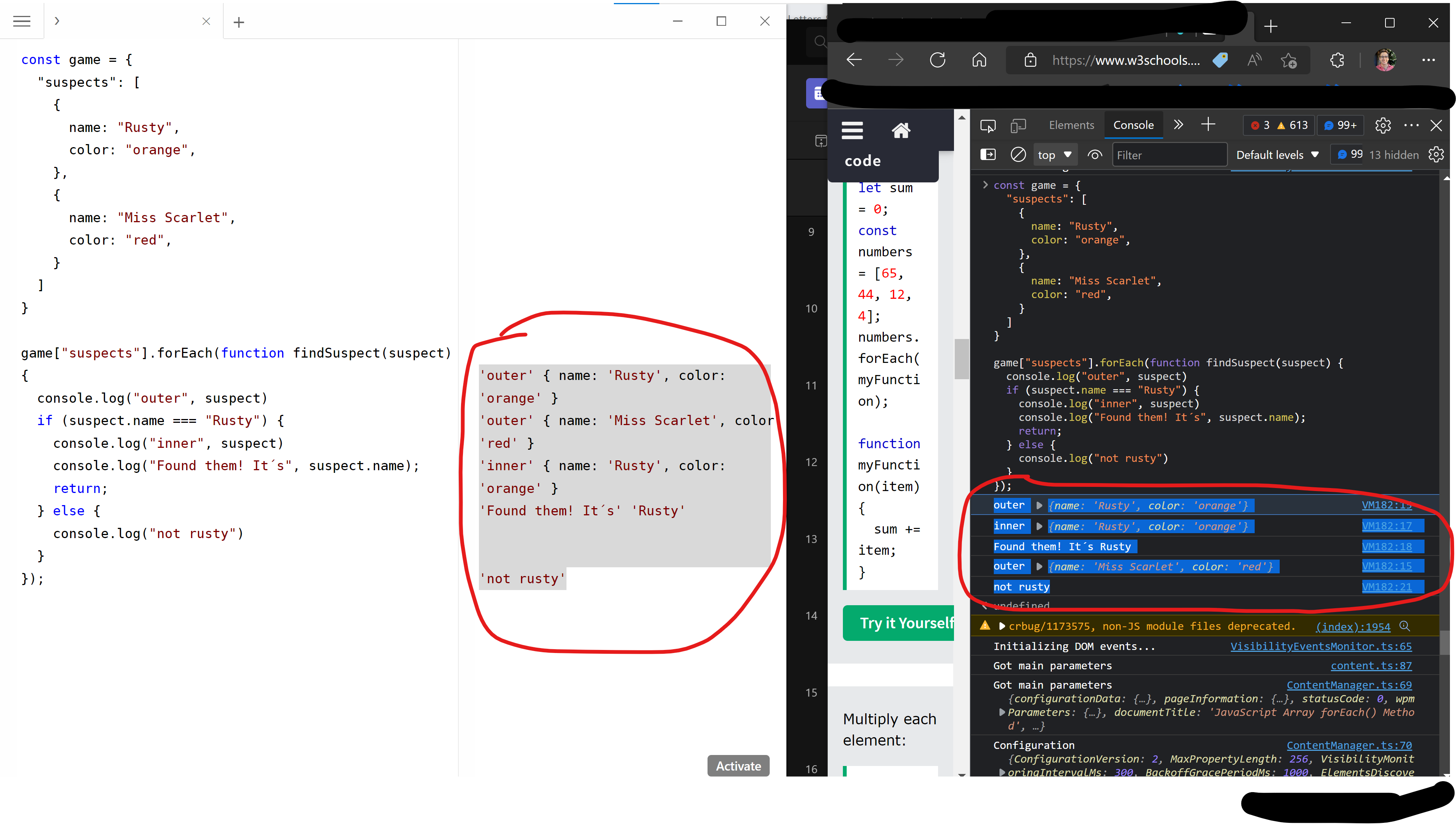Select the Inspect element tool in DevTools
This screenshot has width=1456, height=824.
(988, 125)
